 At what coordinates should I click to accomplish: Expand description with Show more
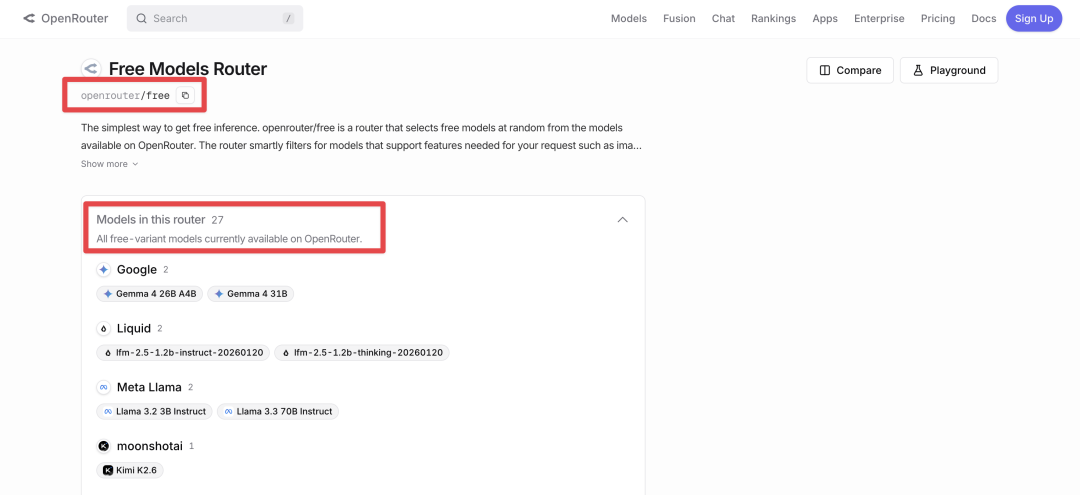click(x=110, y=164)
